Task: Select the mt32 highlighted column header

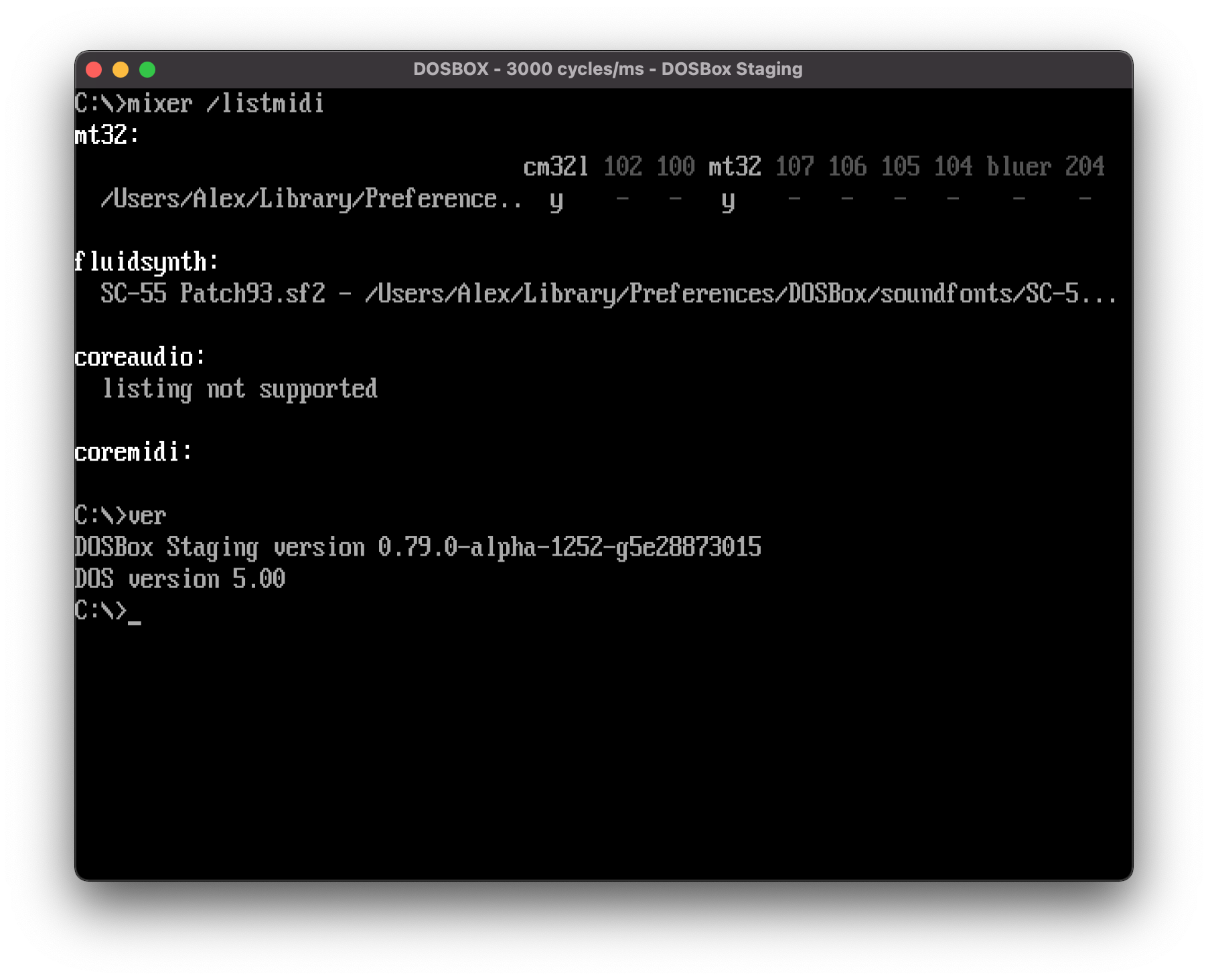Action: [735, 167]
